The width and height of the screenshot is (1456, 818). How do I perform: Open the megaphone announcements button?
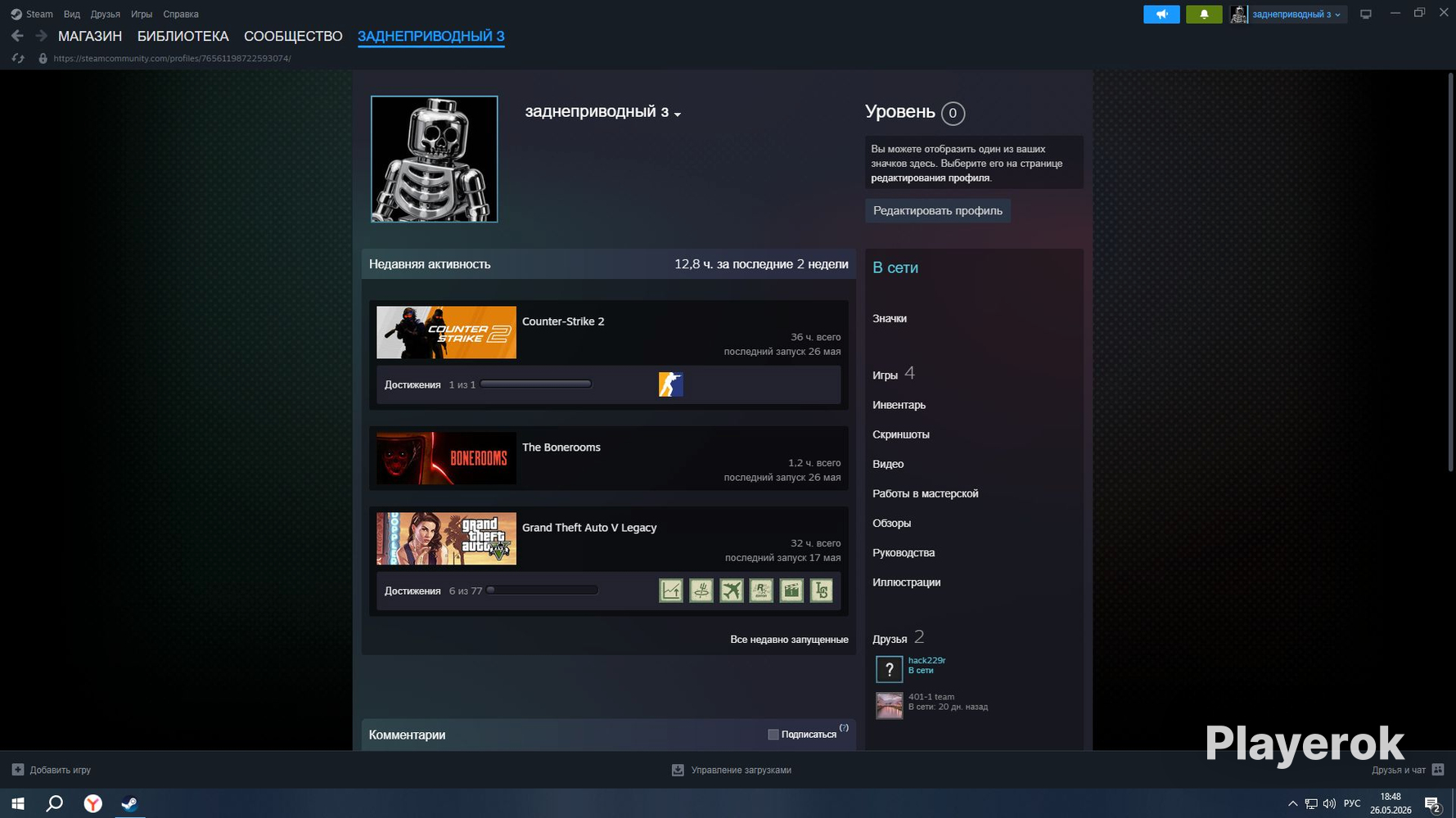pos(1161,14)
